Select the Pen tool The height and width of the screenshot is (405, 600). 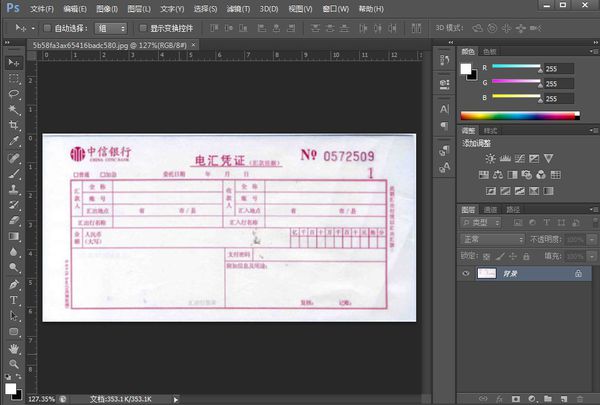click(14, 284)
